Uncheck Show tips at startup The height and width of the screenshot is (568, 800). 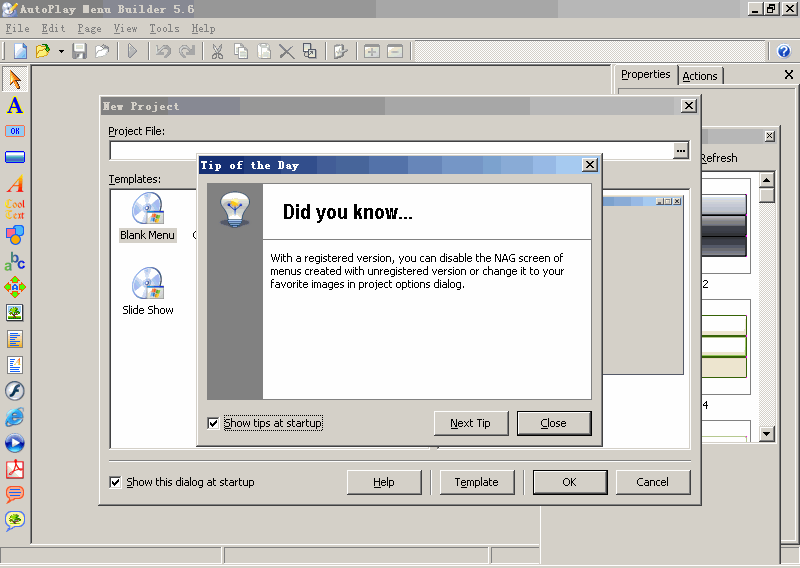tap(213, 423)
